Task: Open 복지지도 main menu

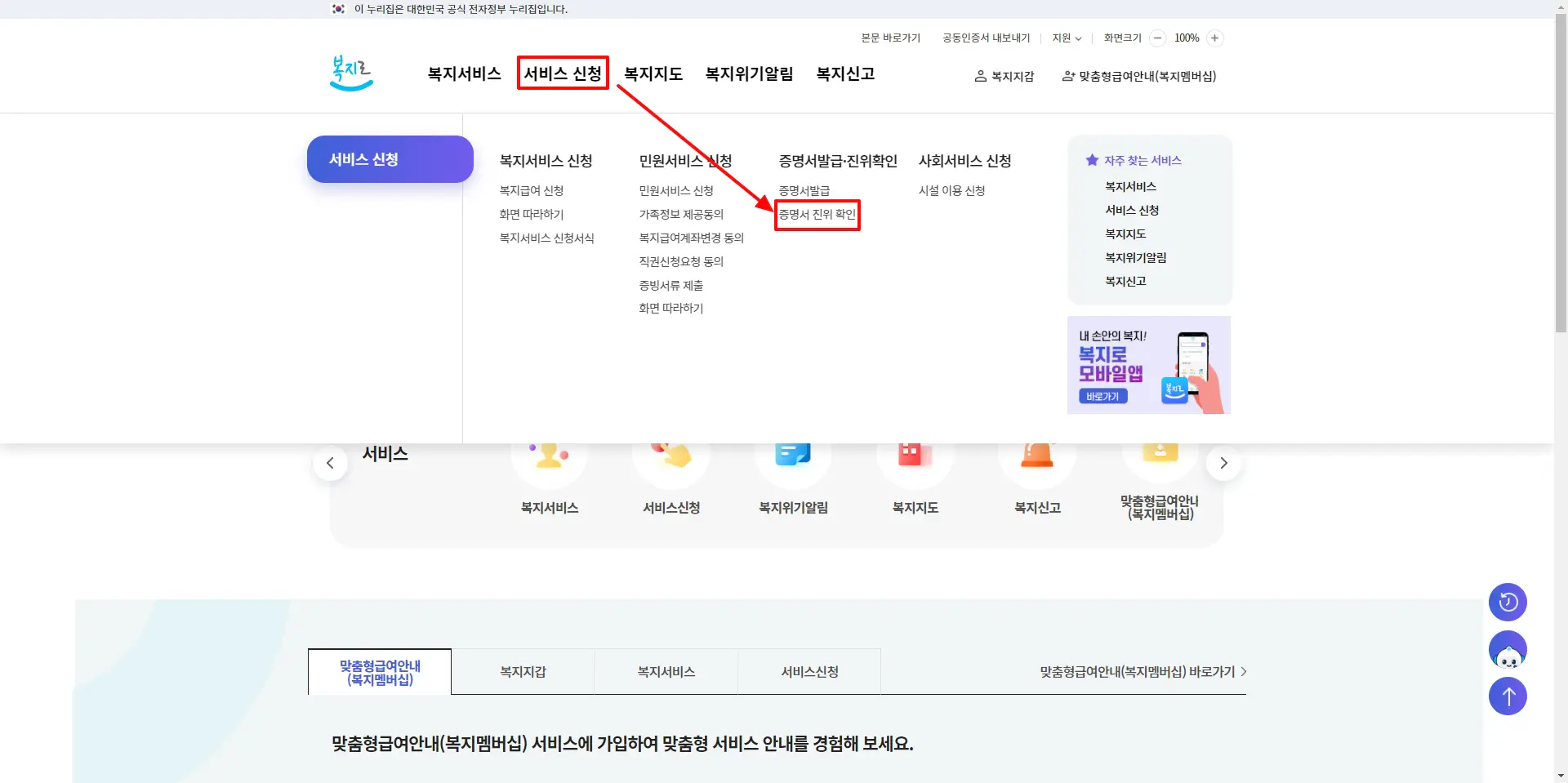Action: (653, 73)
